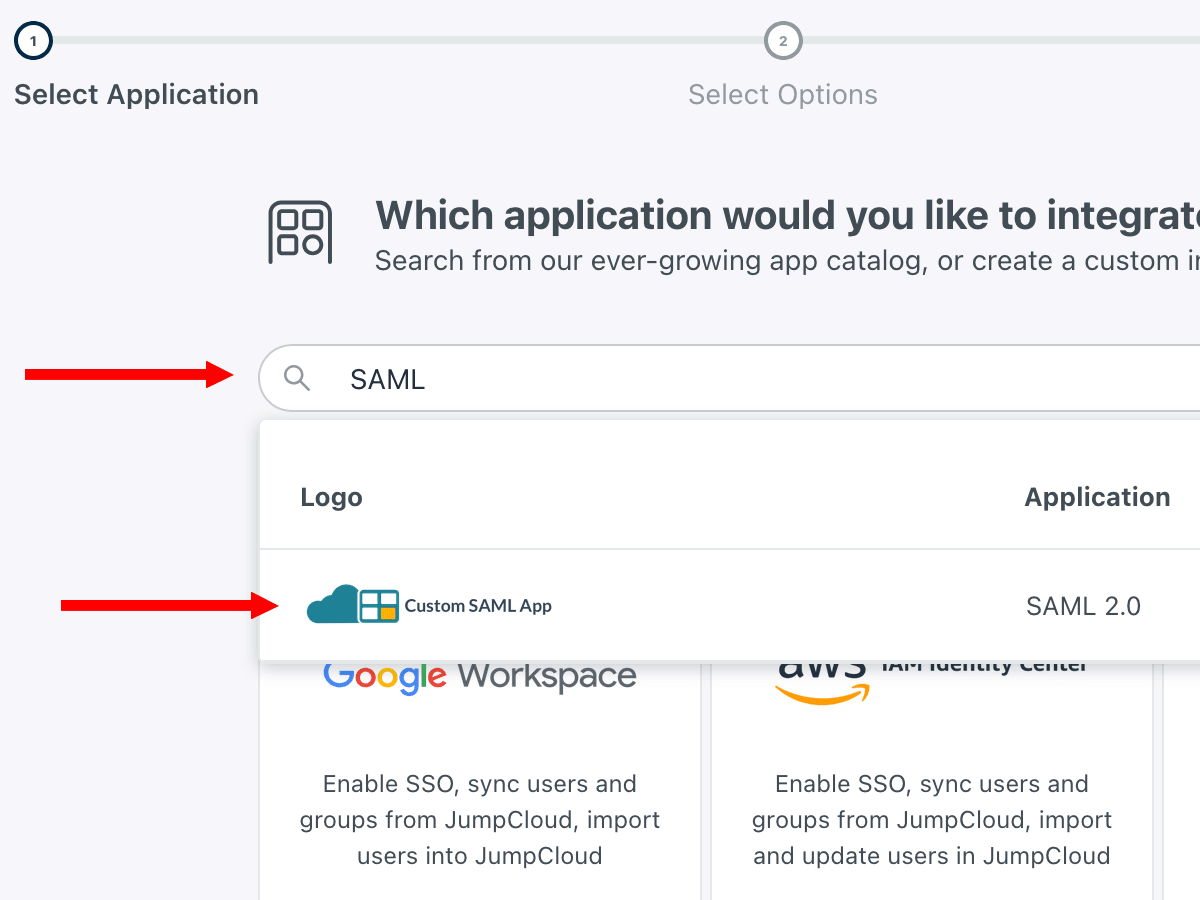Click the application integration heading

coord(787,215)
